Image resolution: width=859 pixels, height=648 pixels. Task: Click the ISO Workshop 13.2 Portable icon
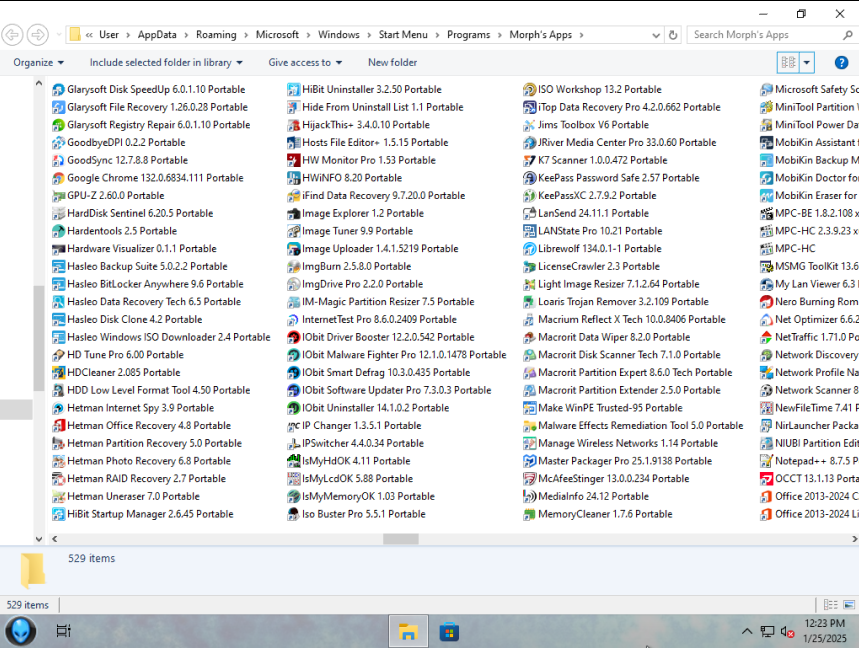pos(529,89)
